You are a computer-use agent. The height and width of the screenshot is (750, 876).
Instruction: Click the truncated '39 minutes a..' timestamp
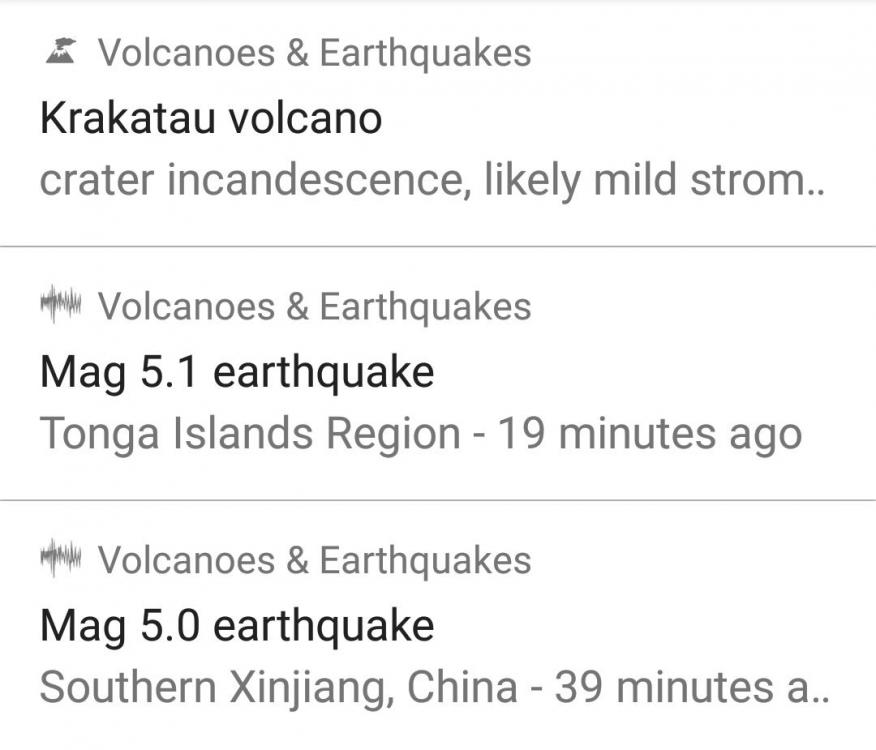pyautogui.click(x=692, y=688)
